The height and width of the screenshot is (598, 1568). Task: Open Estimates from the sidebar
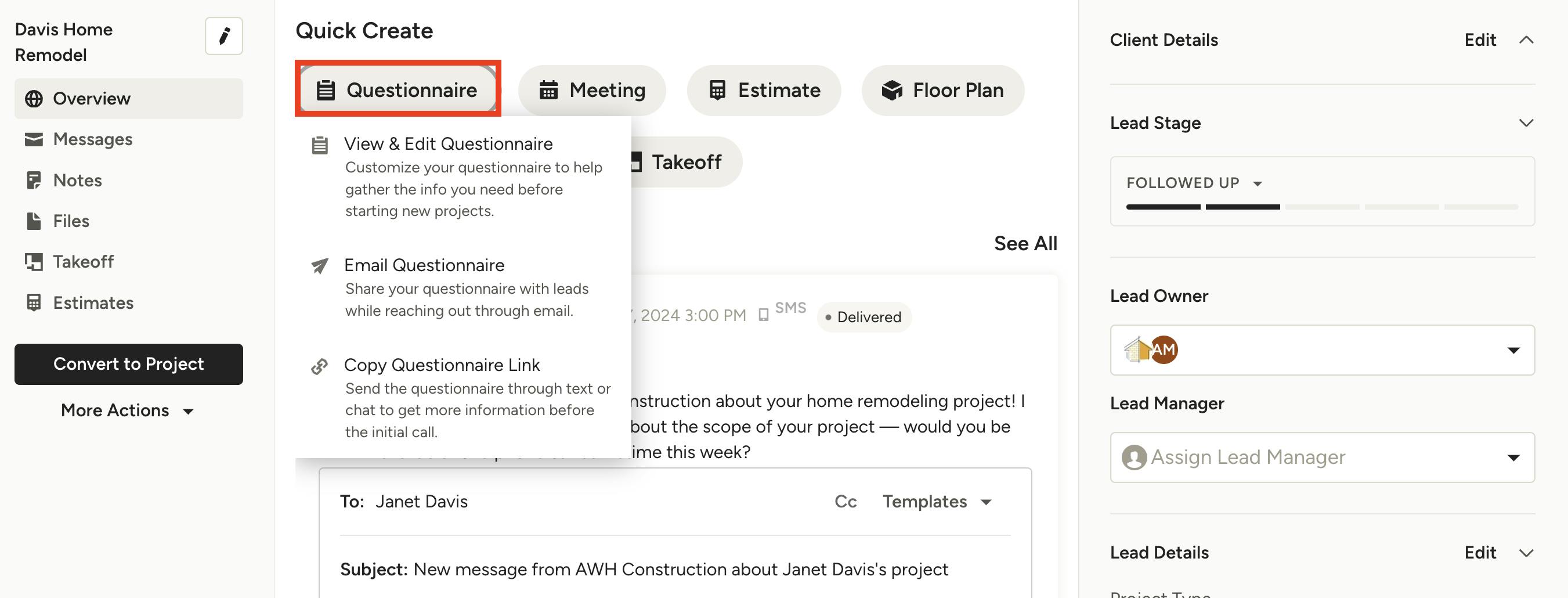point(93,302)
